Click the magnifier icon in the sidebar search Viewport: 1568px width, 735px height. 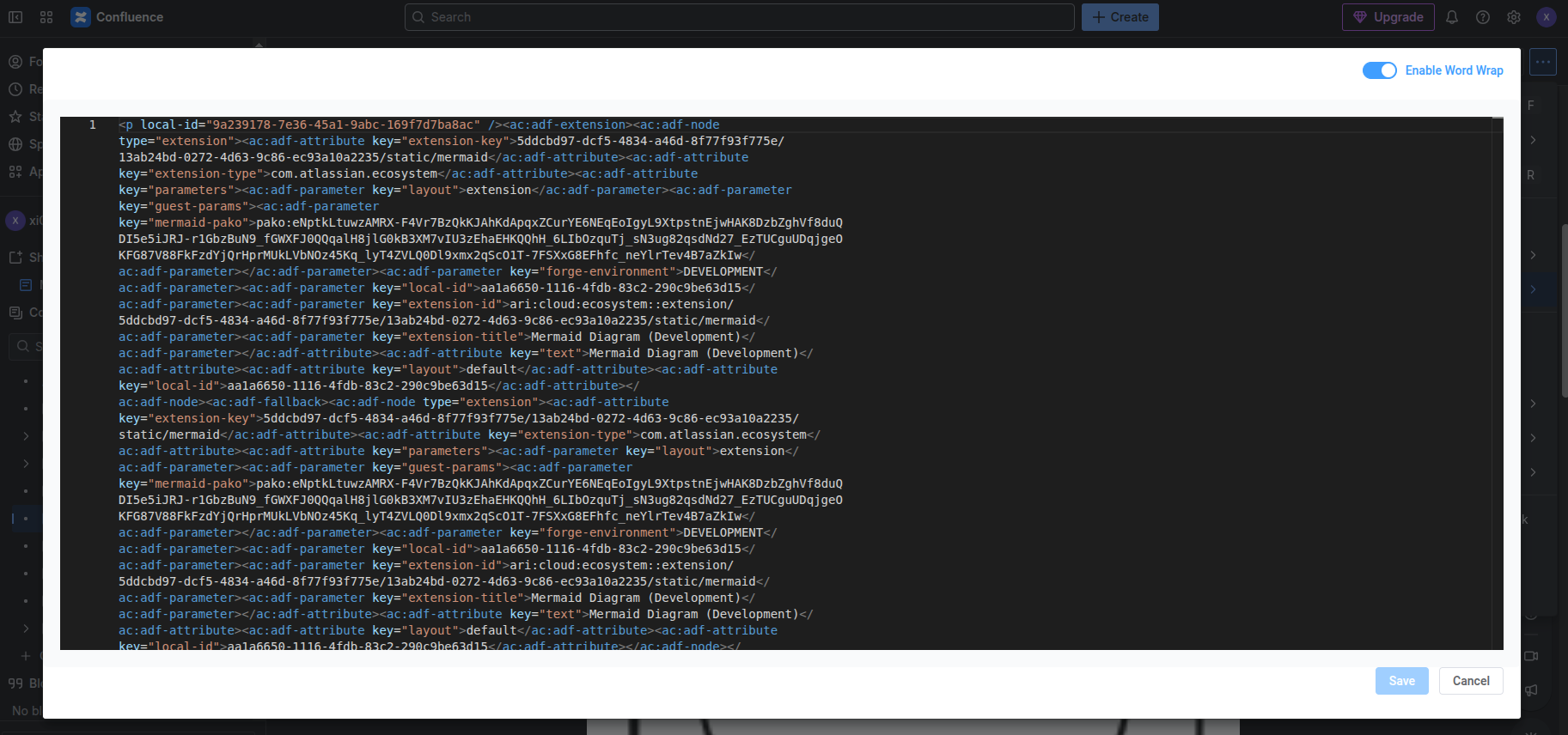(23, 347)
